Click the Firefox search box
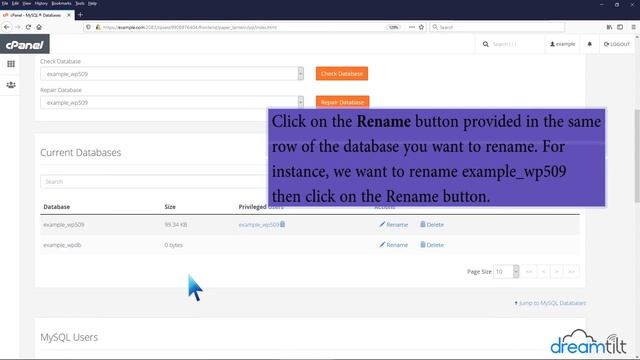This screenshot has height=360, width=640. (497, 27)
